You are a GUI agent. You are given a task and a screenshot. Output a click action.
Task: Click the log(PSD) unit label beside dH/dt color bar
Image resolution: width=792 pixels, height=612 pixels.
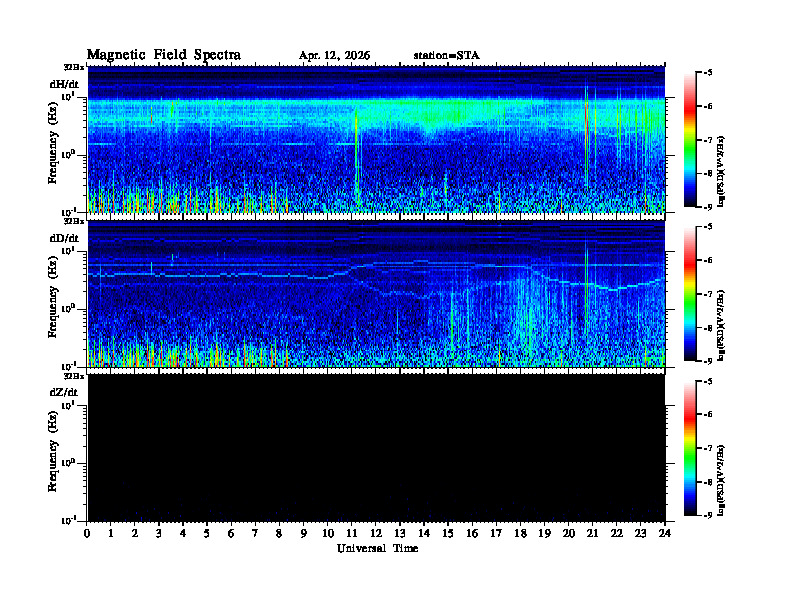tap(721, 171)
